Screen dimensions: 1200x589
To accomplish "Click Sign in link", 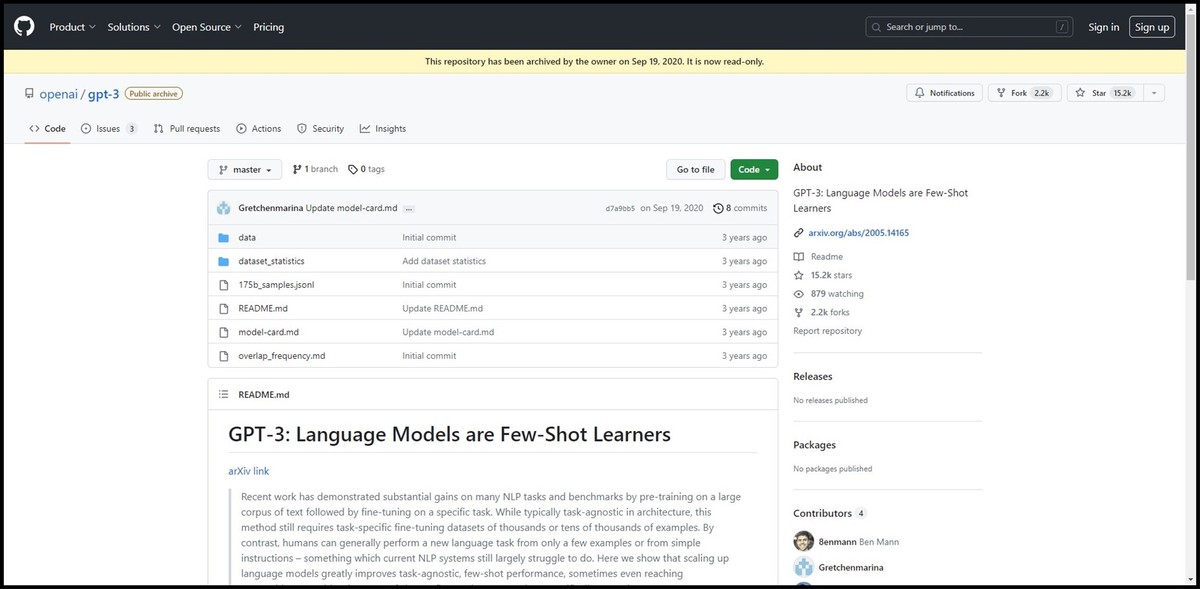I will [x=1104, y=27].
